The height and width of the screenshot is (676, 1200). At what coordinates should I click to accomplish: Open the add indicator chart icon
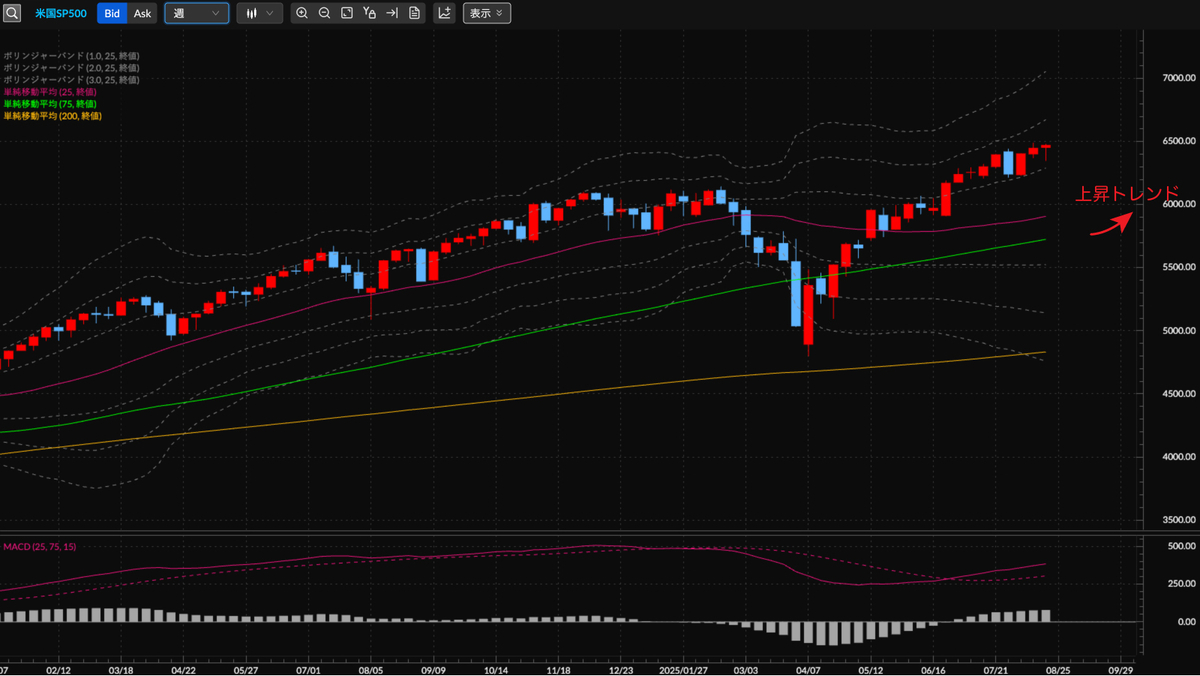pos(444,13)
